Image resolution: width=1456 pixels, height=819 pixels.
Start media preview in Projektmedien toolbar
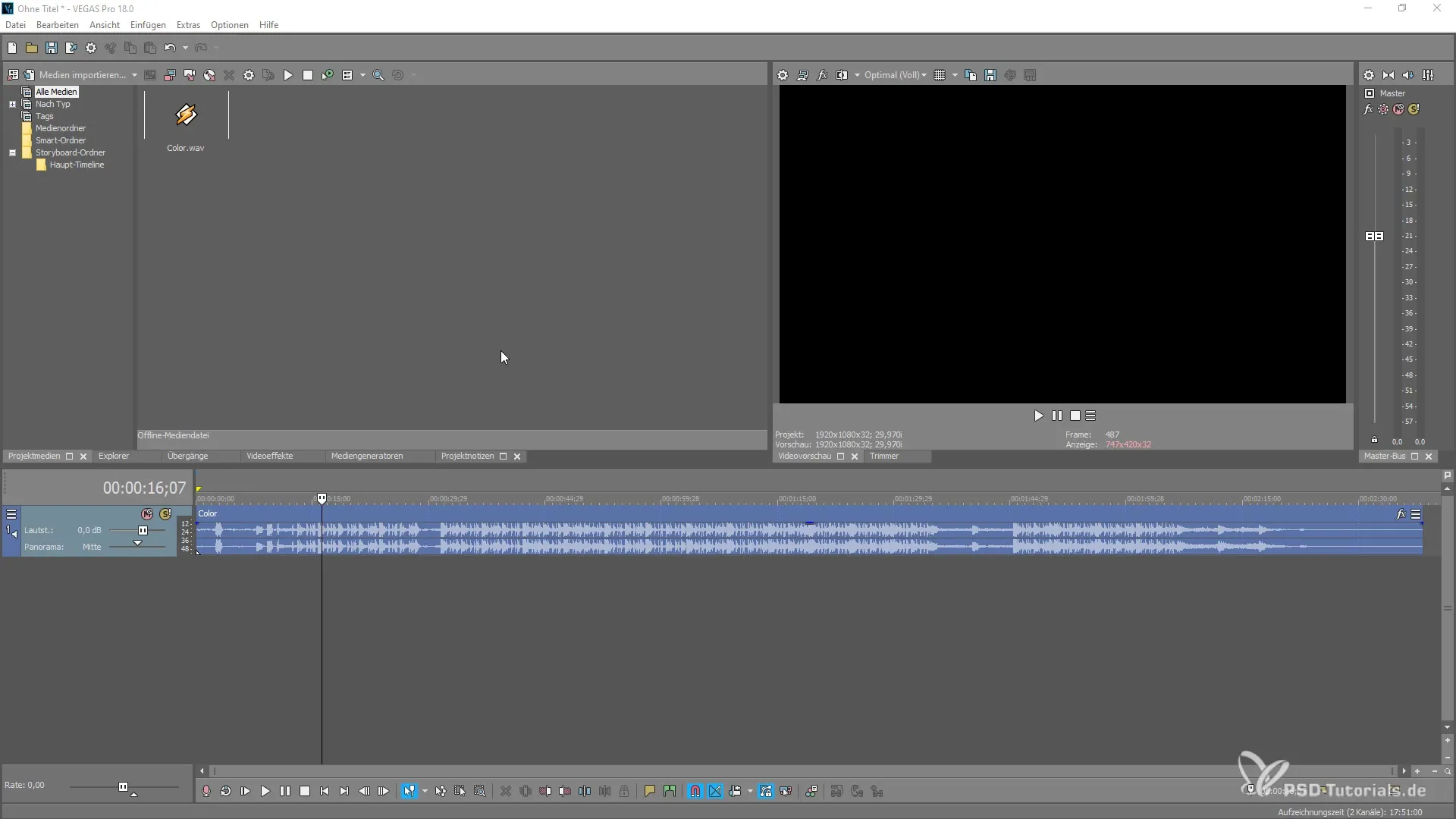[288, 75]
